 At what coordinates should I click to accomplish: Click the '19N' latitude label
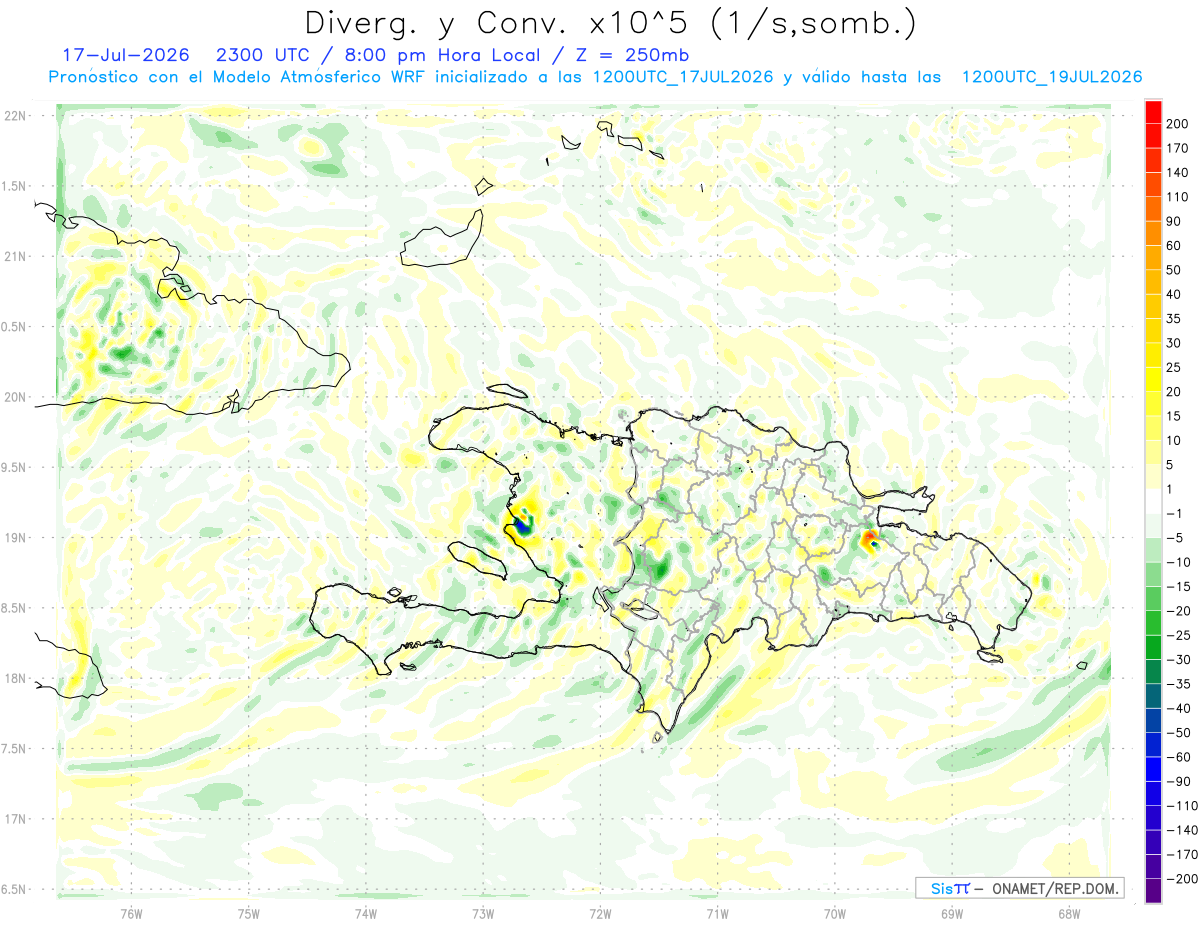point(15,538)
